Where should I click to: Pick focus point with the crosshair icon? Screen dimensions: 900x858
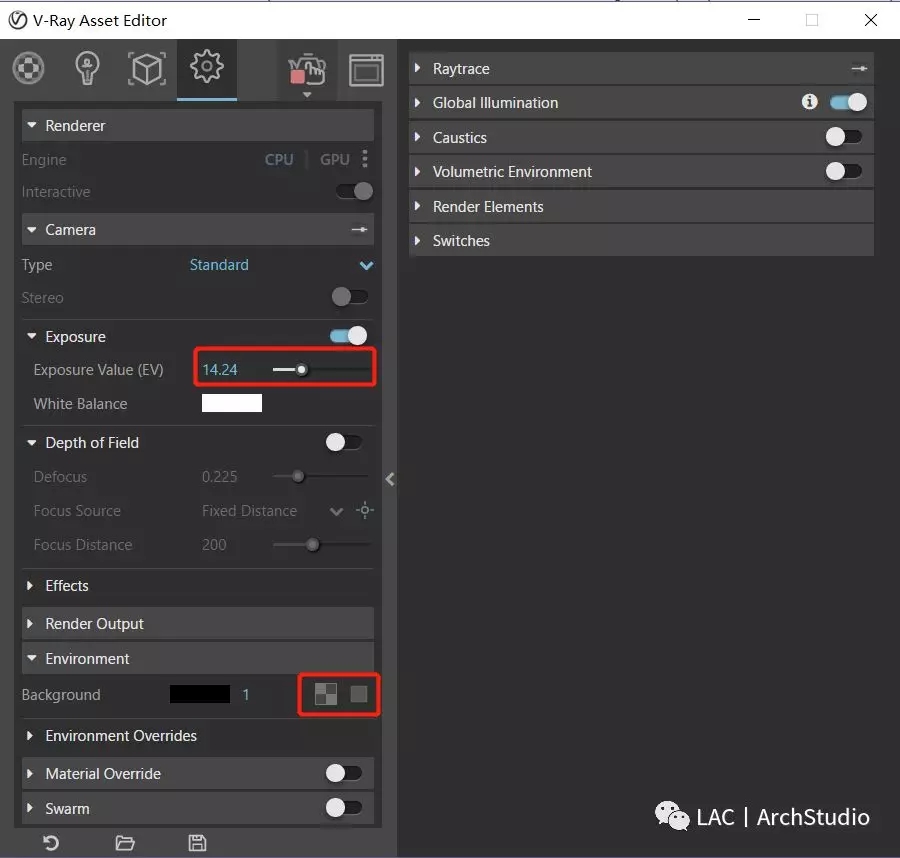point(365,510)
